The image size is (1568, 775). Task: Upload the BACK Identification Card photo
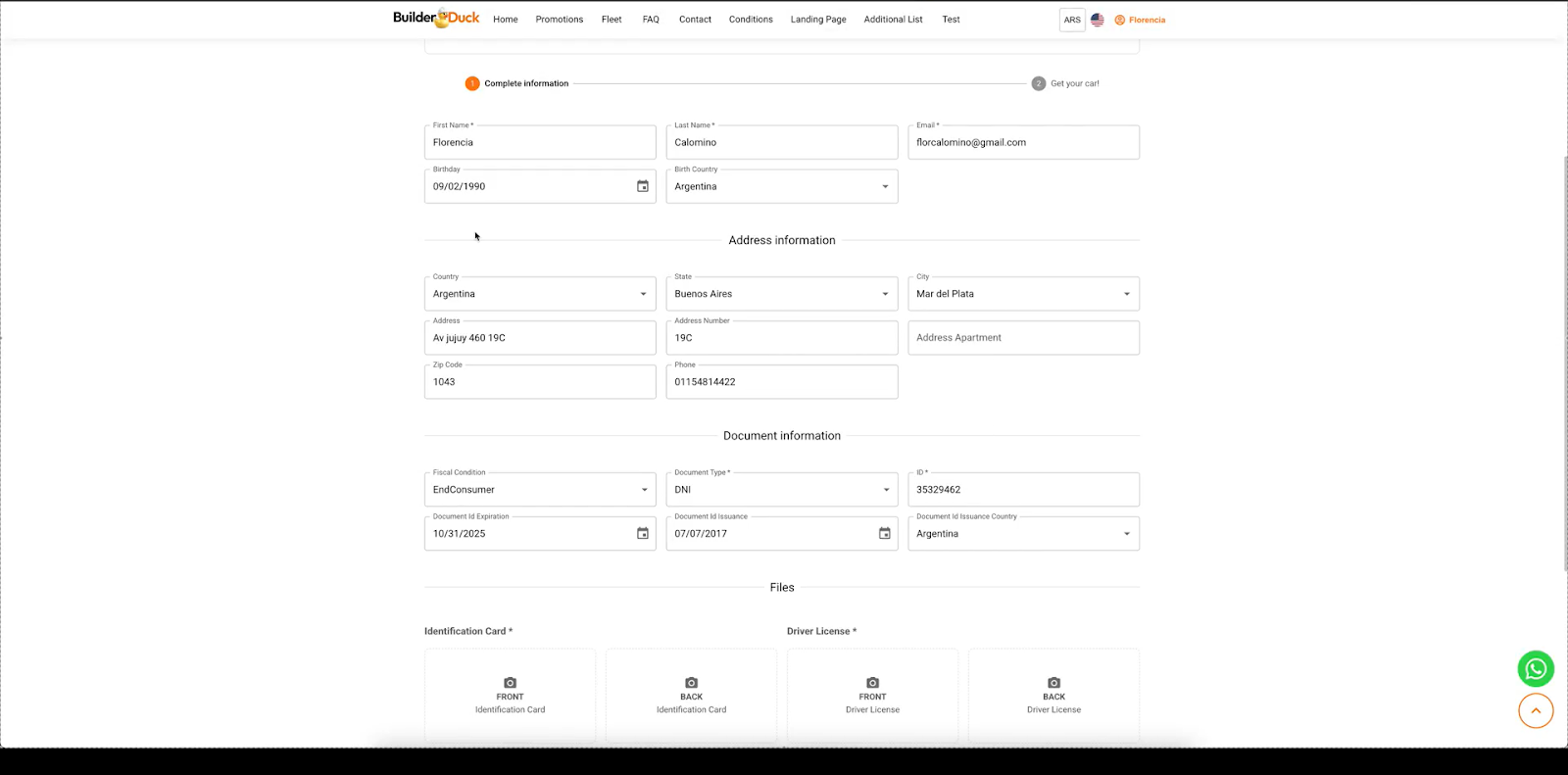(691, 696)
